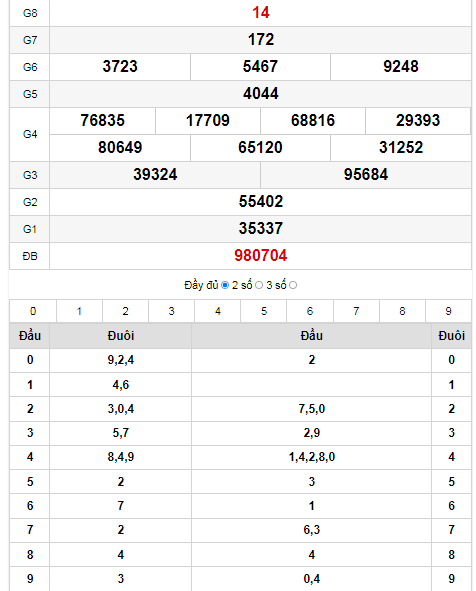Screen dimensions: 476x591
Task: Filter results by digit 0
Action: coord(33,311)
